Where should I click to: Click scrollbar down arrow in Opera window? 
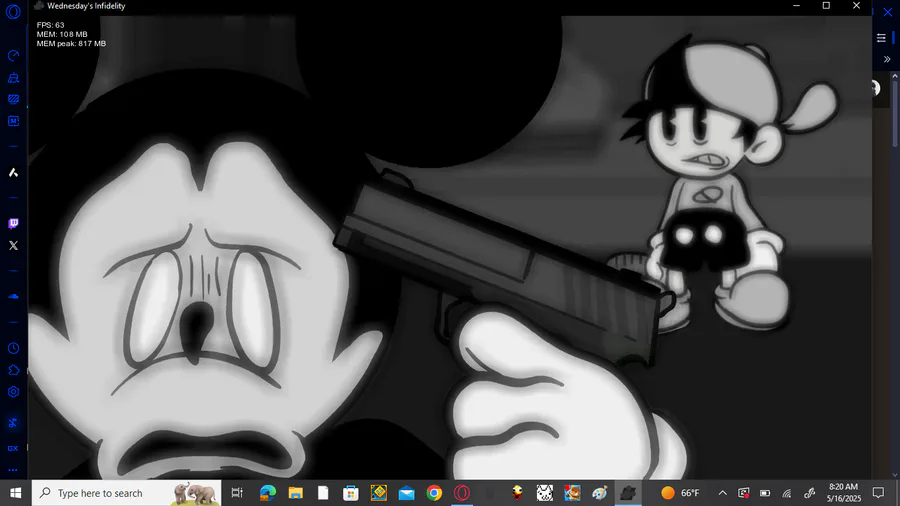[x=895, y=475]
